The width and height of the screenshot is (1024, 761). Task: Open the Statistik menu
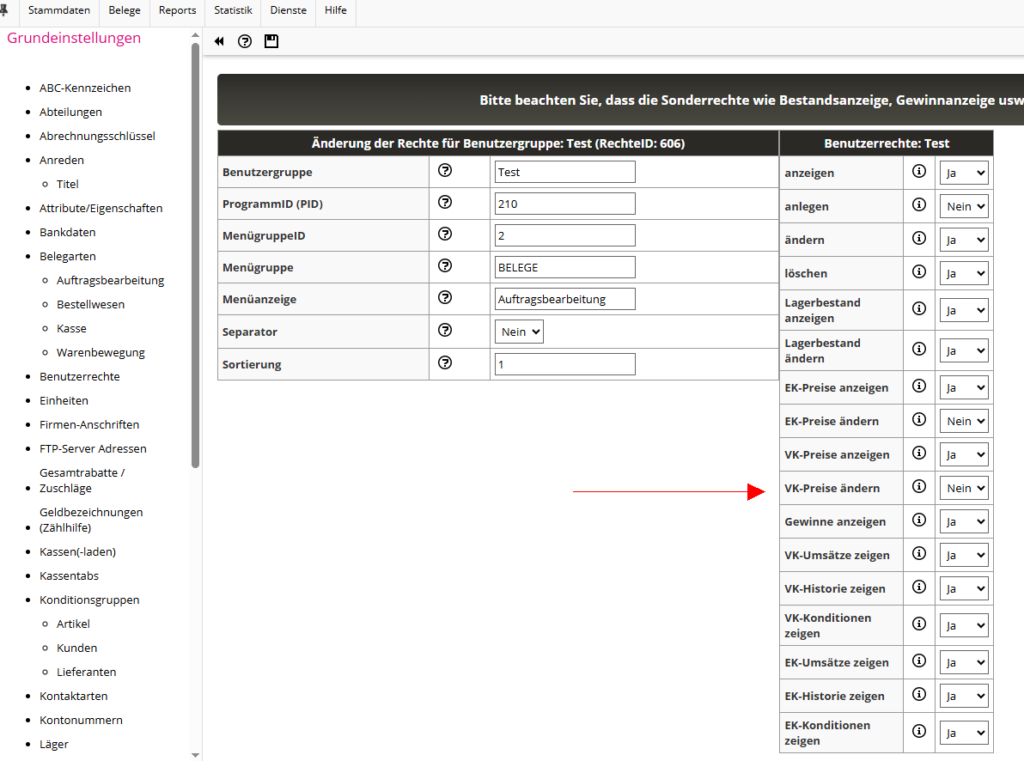[x=232, y=10]
